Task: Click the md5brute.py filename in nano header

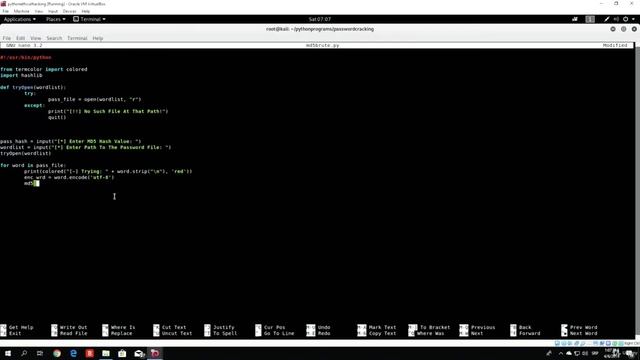Action: tap(322, 45)
